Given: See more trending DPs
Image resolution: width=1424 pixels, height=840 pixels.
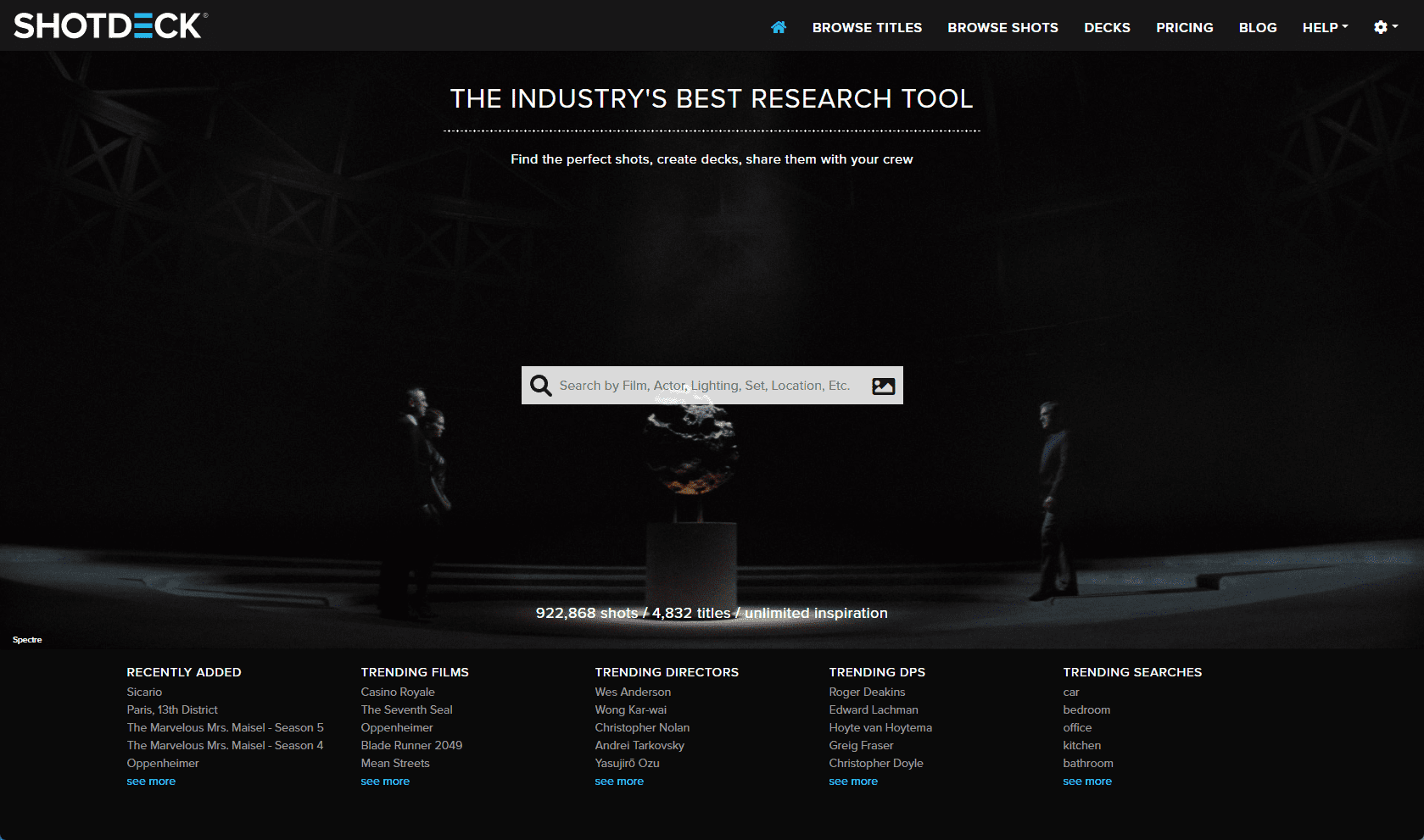Looking at the screenshot, I should pos(853,782).
